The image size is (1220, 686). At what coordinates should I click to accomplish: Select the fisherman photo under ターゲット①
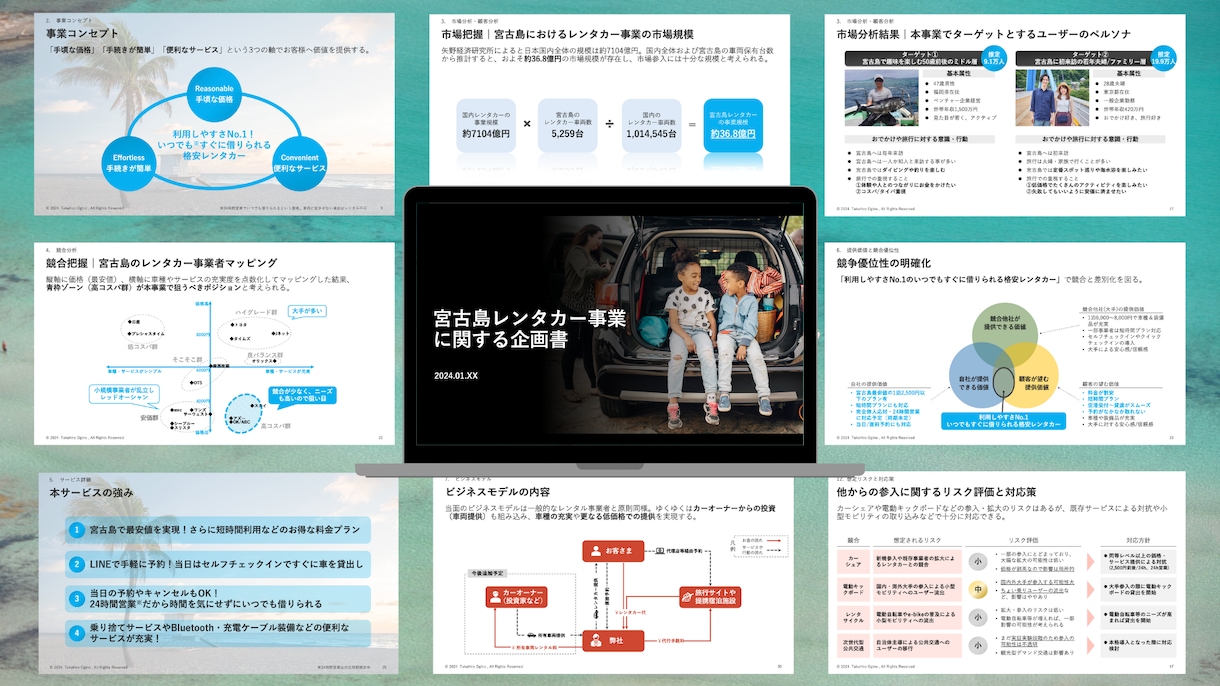click(x=881, y=98)
